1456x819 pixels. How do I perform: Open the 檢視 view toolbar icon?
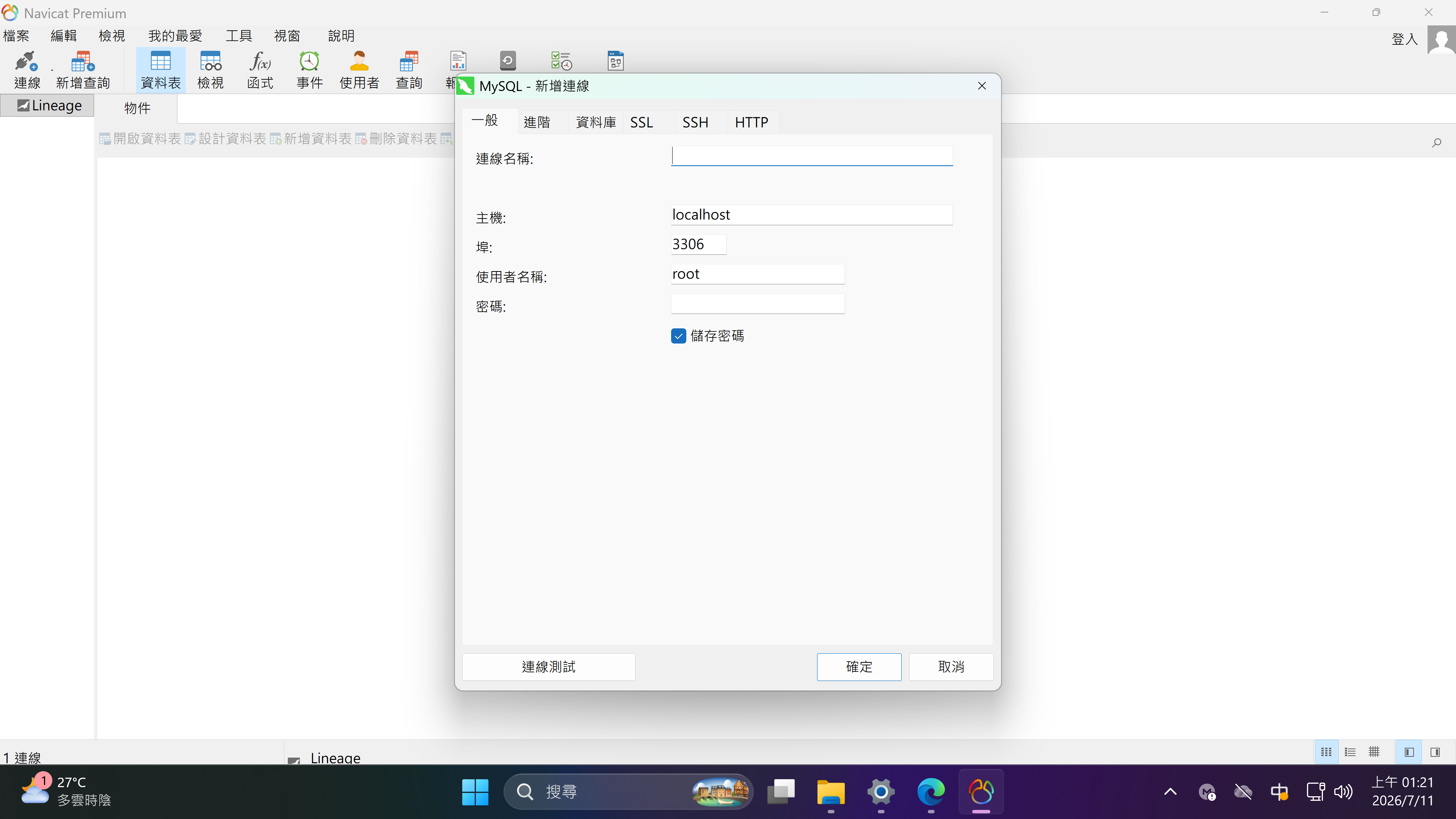click(x=210, y=70)
